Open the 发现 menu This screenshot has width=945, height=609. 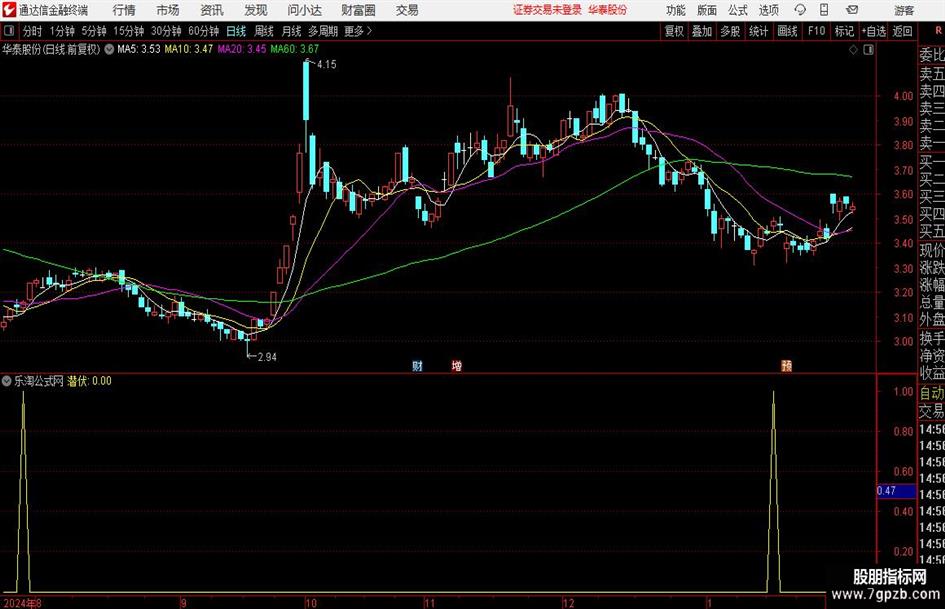click(256, 10)
